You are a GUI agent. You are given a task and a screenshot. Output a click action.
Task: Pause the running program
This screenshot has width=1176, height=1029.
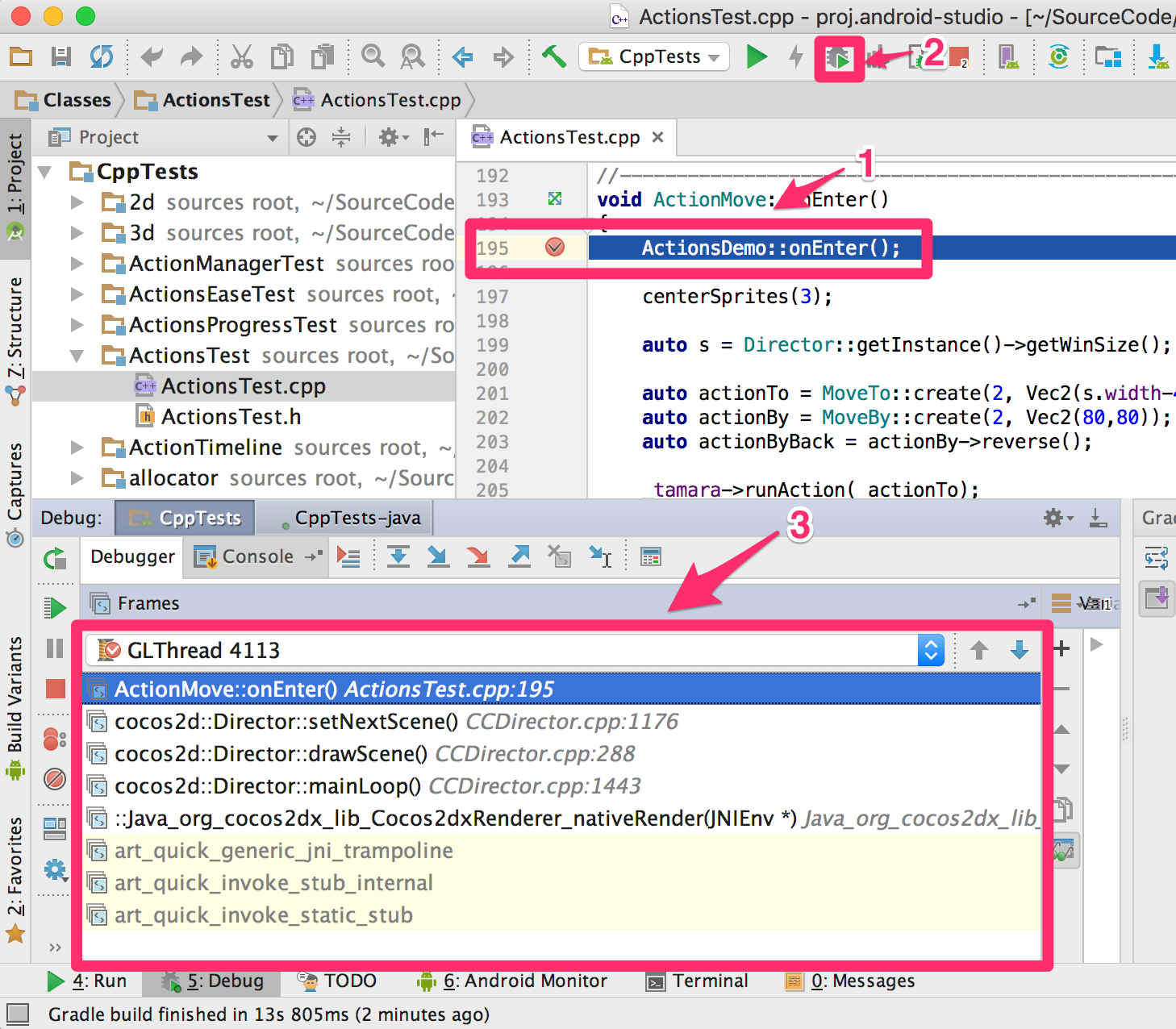(55, 648)
